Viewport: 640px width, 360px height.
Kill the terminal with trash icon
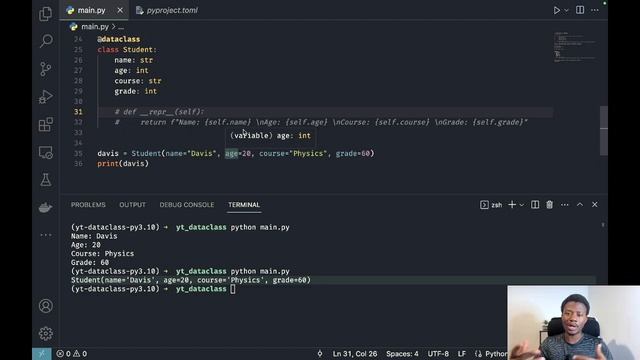pos(549,205)
